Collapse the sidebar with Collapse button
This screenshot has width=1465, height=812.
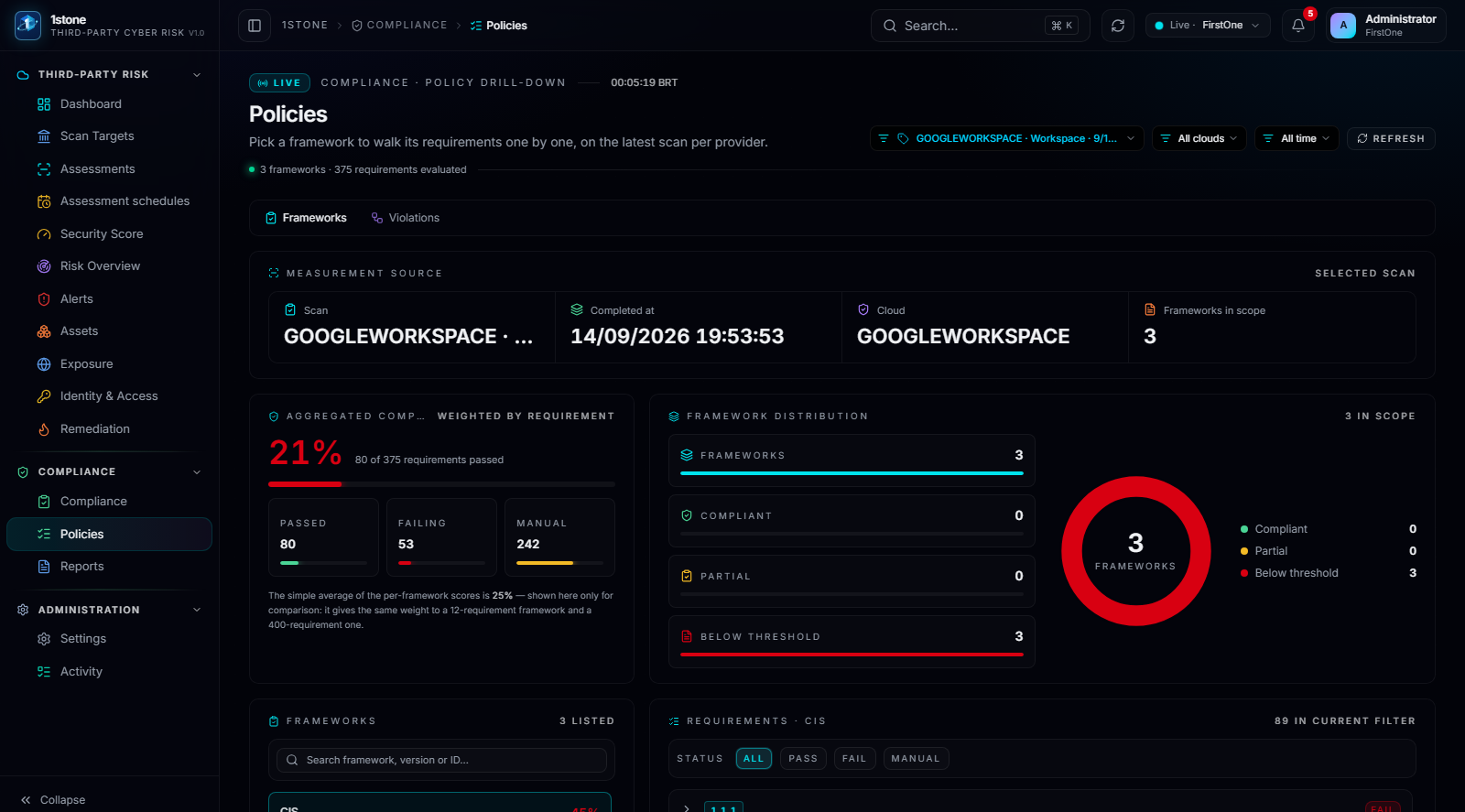(53, 800)
